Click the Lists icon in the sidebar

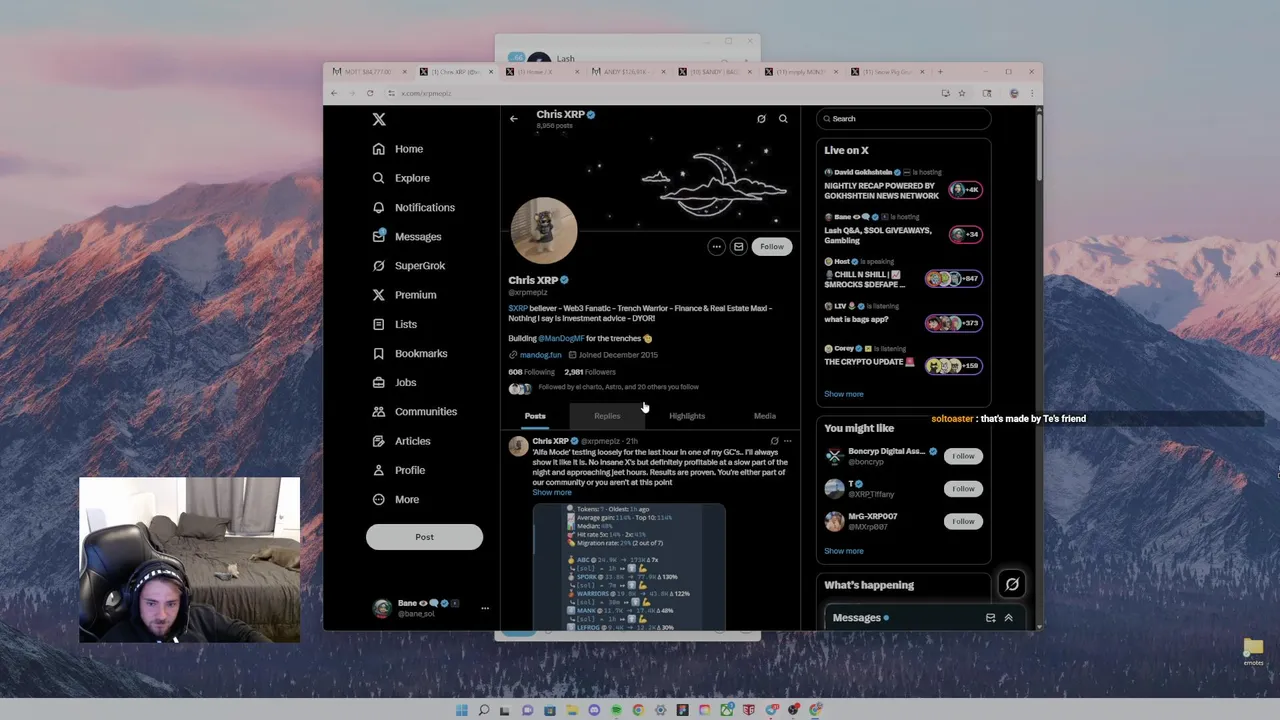click(x=379, y=324)
